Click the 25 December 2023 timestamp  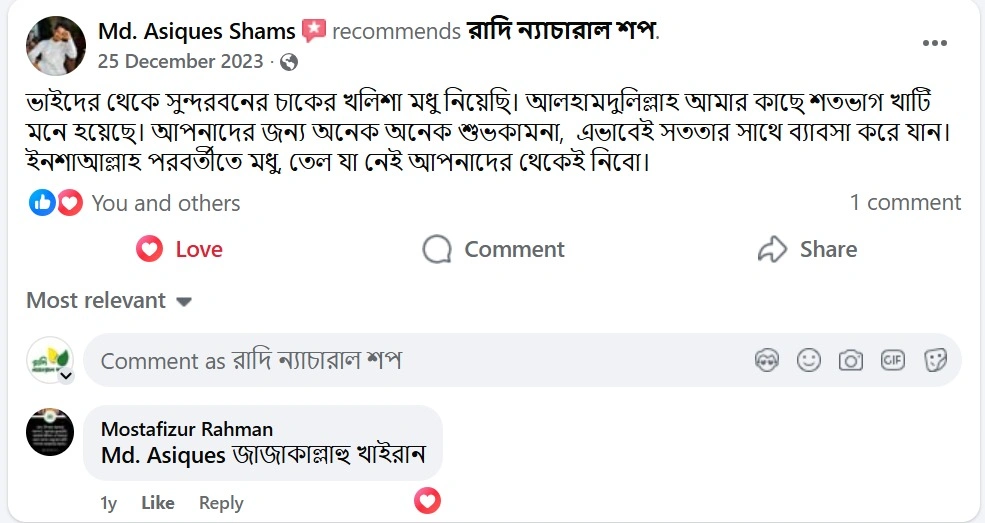click(180, 62)
